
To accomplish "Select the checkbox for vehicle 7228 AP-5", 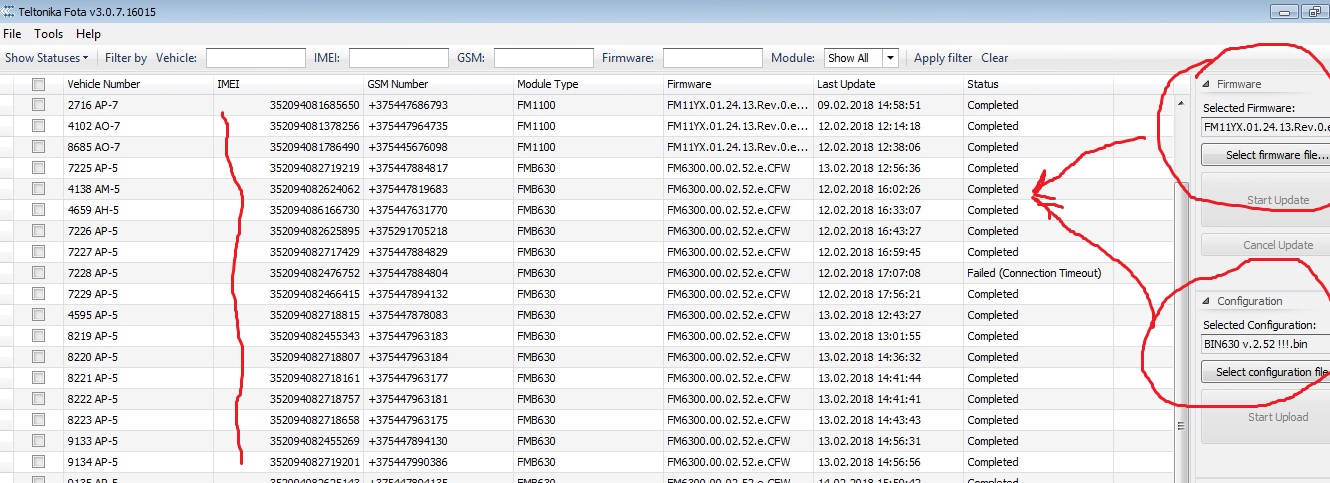I will pyautogui.click(x=39, y=273).
